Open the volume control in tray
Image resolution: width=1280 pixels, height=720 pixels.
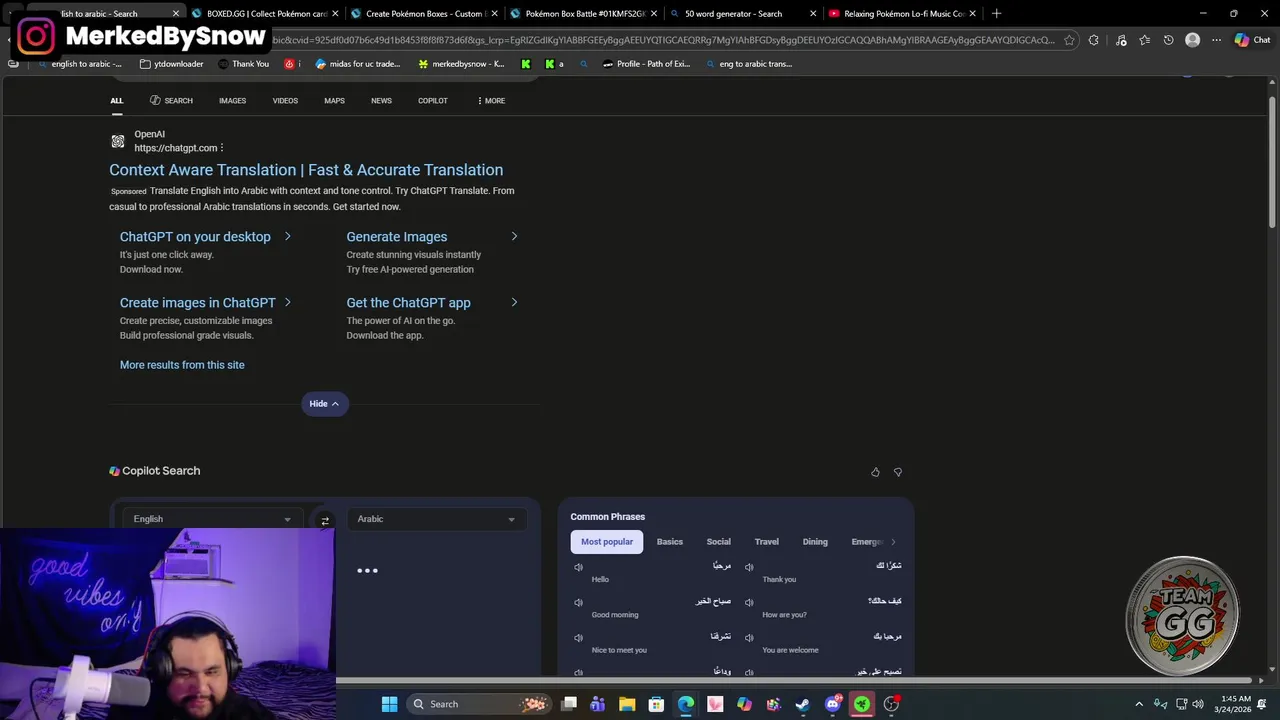point(1198,704)
